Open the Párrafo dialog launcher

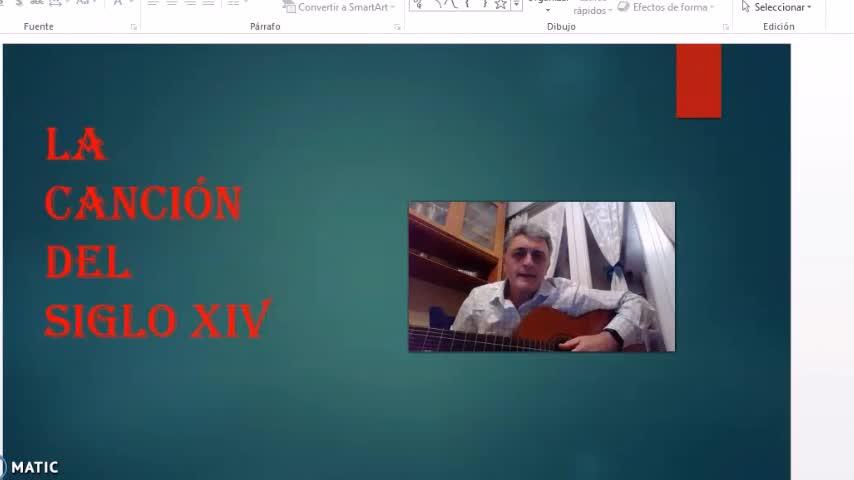(397, 27)
